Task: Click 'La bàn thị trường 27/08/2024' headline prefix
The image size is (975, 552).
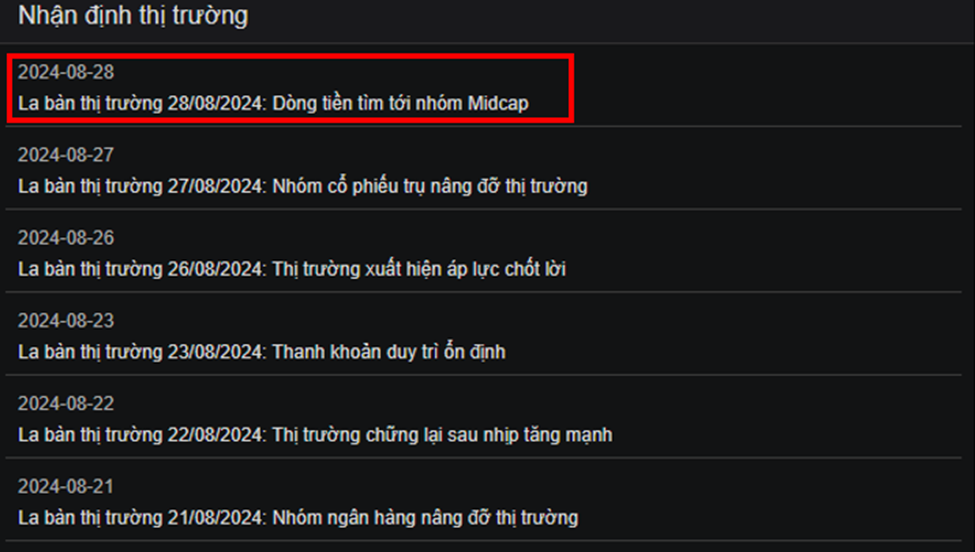Action: pyautogui.click(x=142, y=186)
